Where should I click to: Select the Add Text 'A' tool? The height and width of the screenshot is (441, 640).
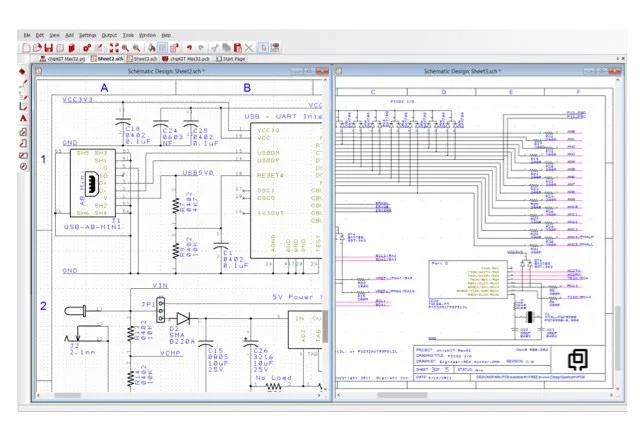click(x=23, y=118)
